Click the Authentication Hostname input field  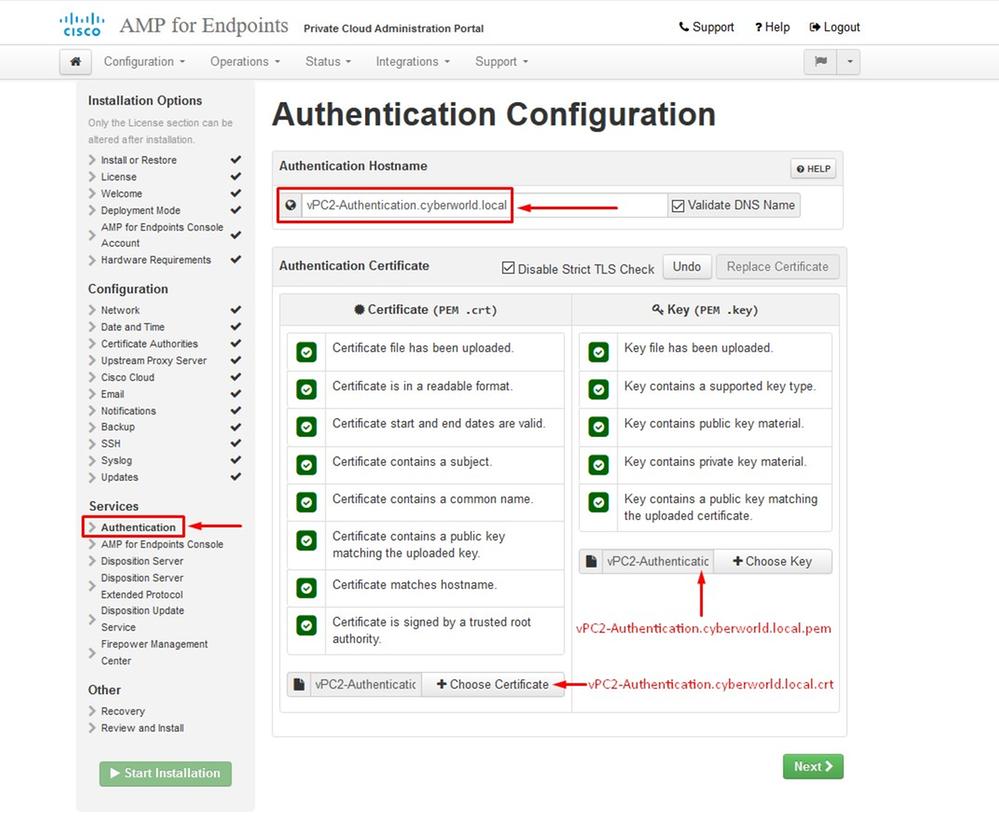pyautogui.click(x=484, y=205)
